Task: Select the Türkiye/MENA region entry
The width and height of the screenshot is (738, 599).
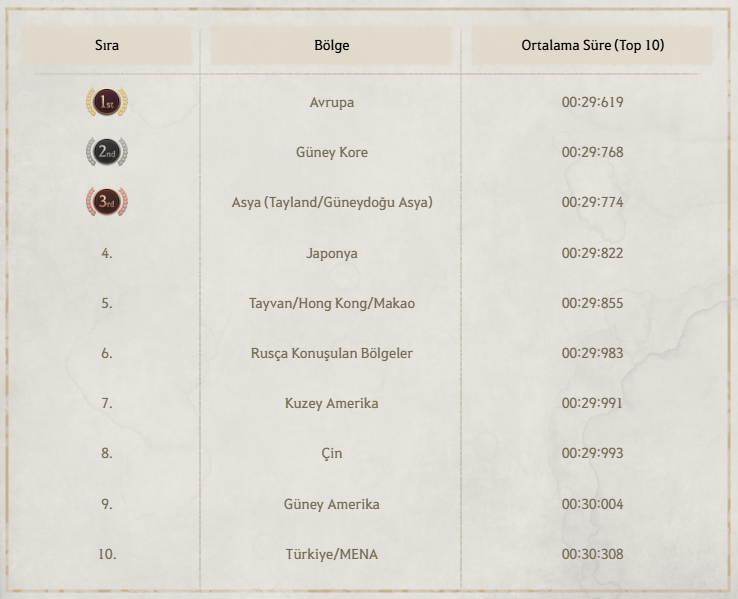Action: click(332, 554)
